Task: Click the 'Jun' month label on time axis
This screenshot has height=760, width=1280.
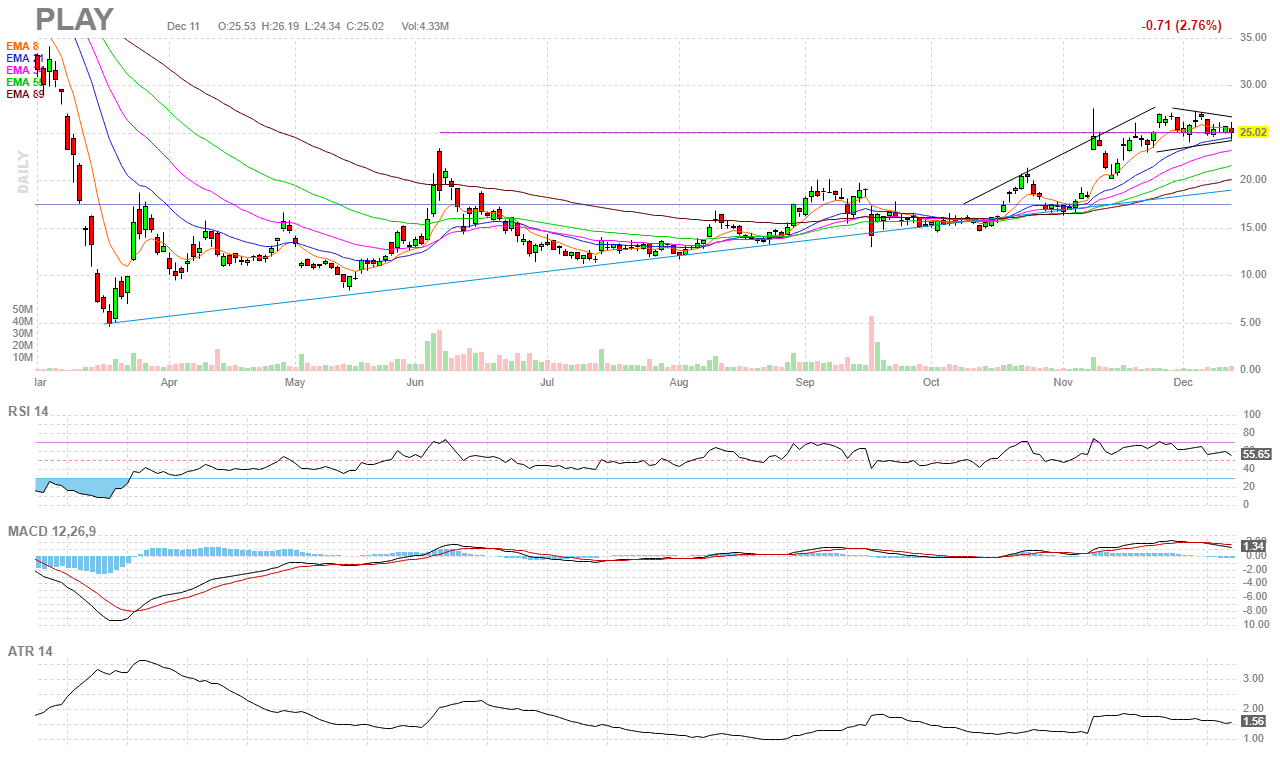Action: (x=415, y=383)
